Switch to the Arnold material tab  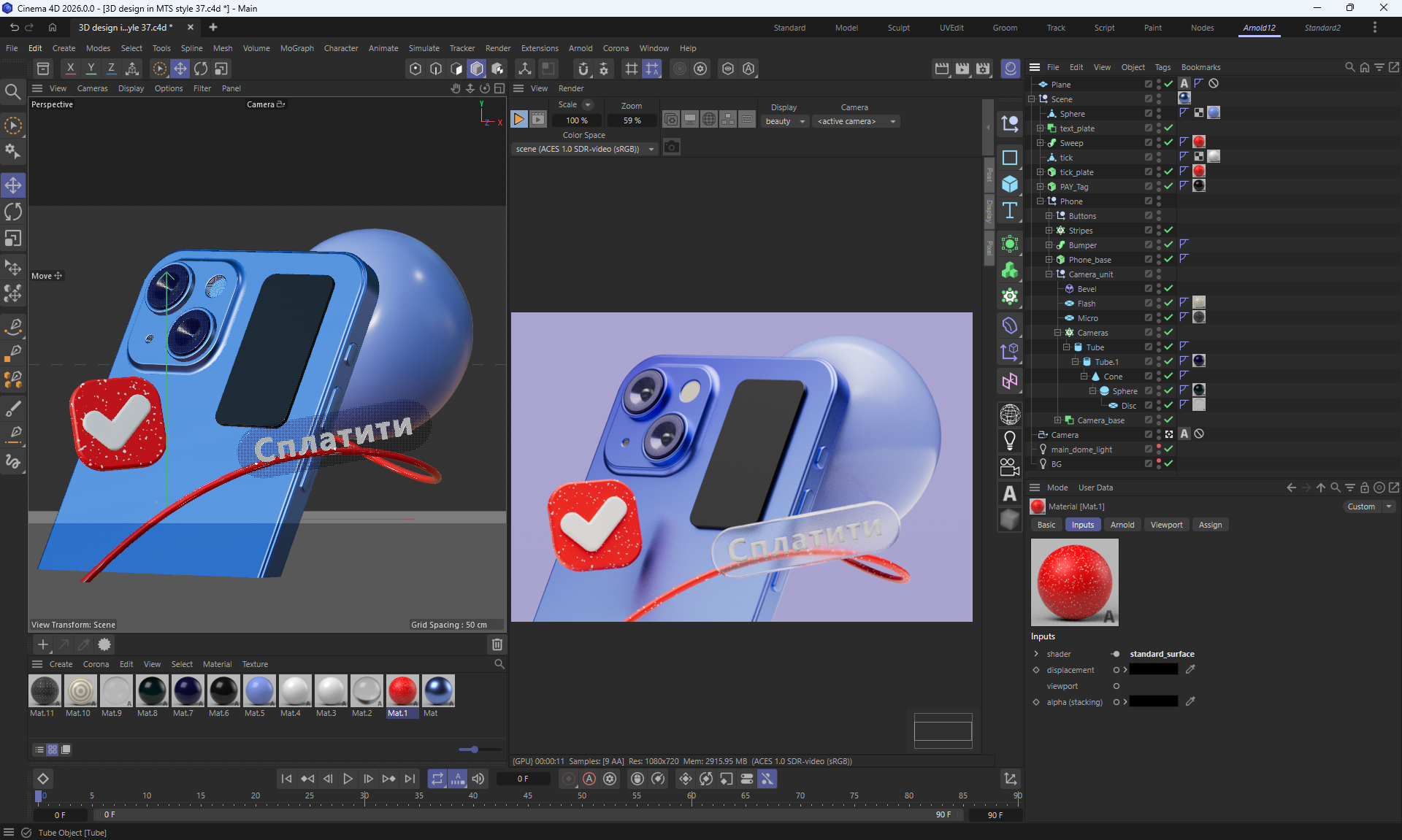1122,525
